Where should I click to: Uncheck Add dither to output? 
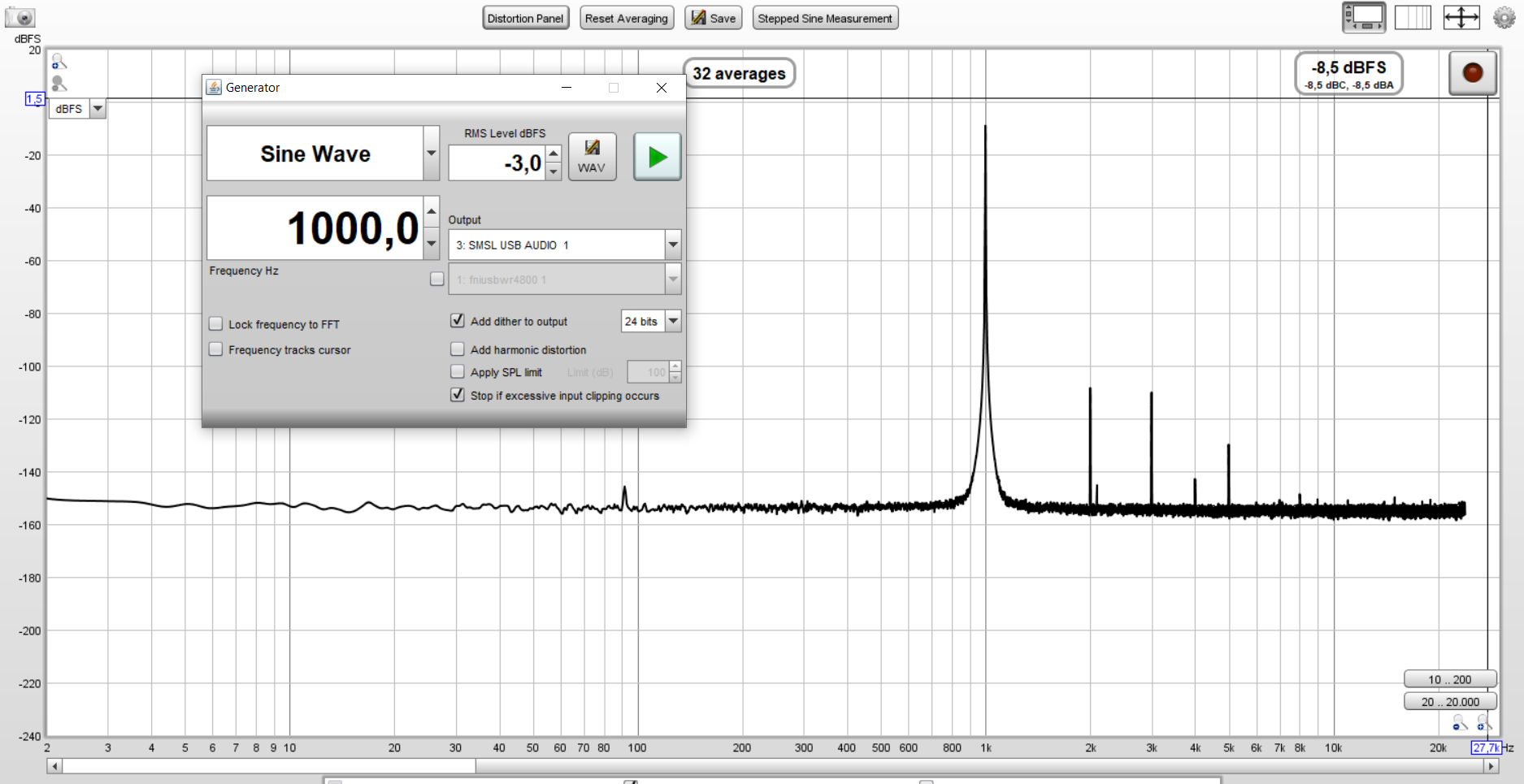point(458,321)
